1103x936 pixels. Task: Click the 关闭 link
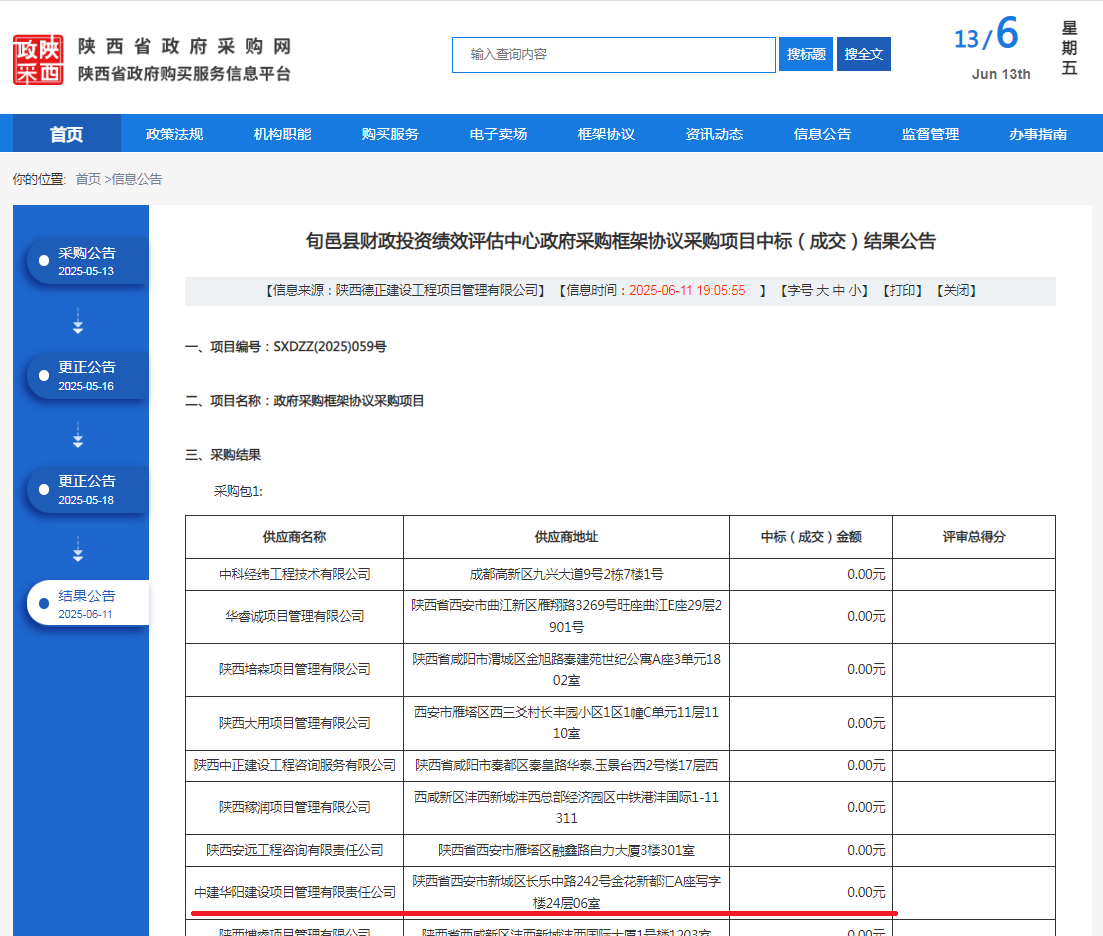(x=956, y=290)
